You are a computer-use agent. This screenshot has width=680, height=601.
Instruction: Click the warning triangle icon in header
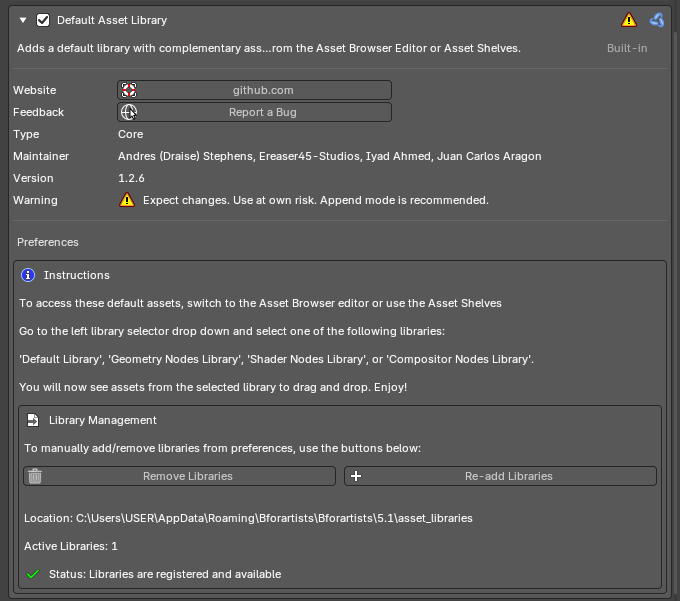[x=629, y=20]
